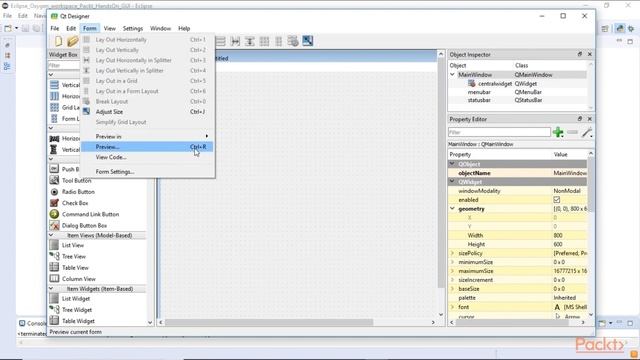
Task: Click the minus remove property icon
Action: click(572, 132)
